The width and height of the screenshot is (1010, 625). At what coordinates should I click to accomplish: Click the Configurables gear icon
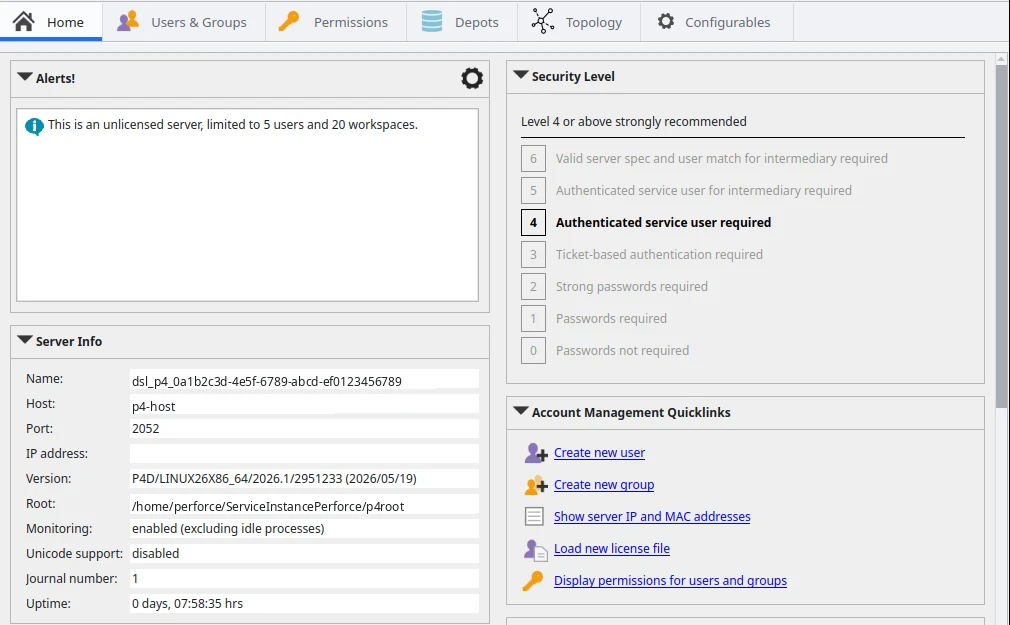(x=665, y=21)
